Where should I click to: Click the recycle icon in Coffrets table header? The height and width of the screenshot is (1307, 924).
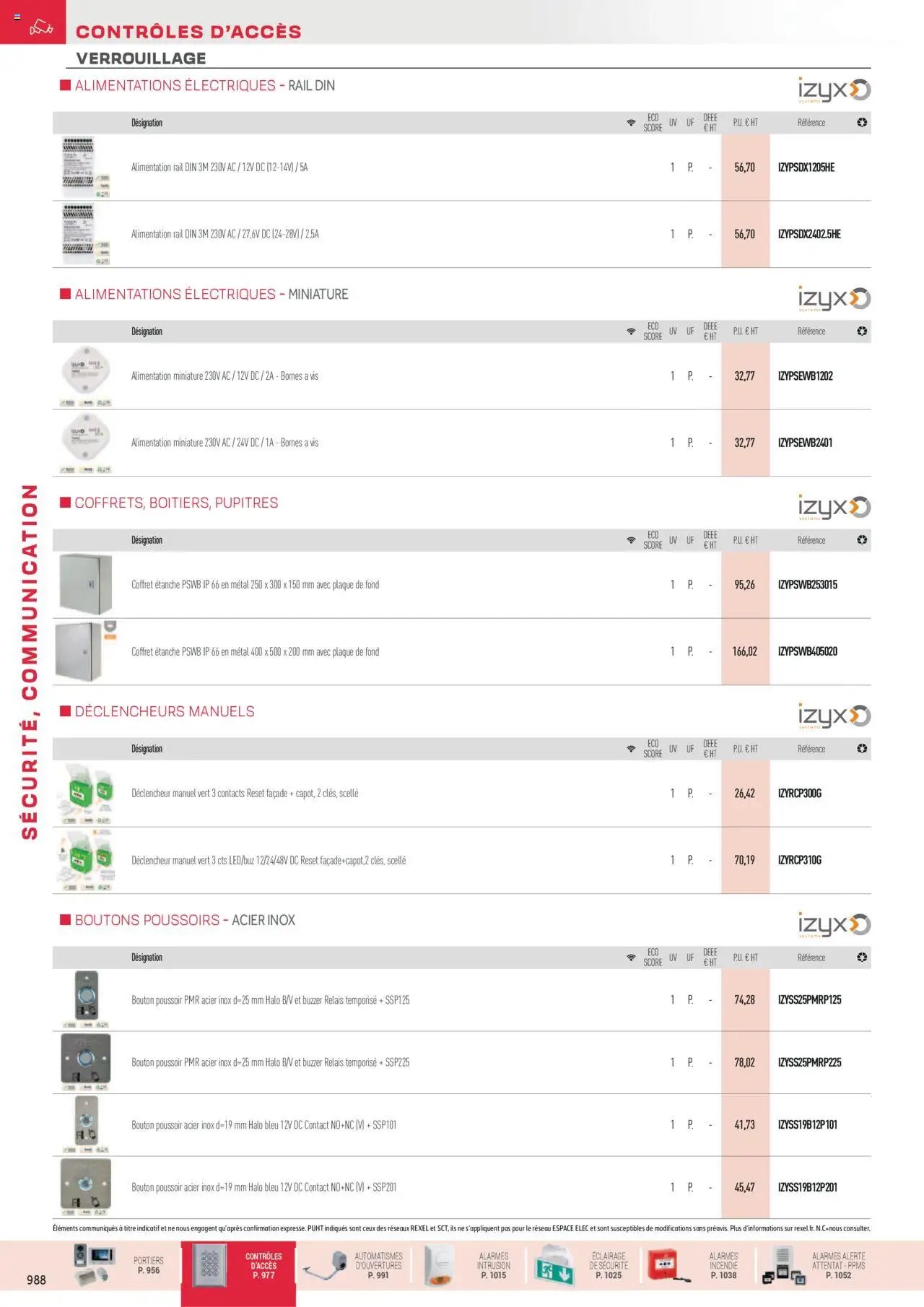click(862, 540)
